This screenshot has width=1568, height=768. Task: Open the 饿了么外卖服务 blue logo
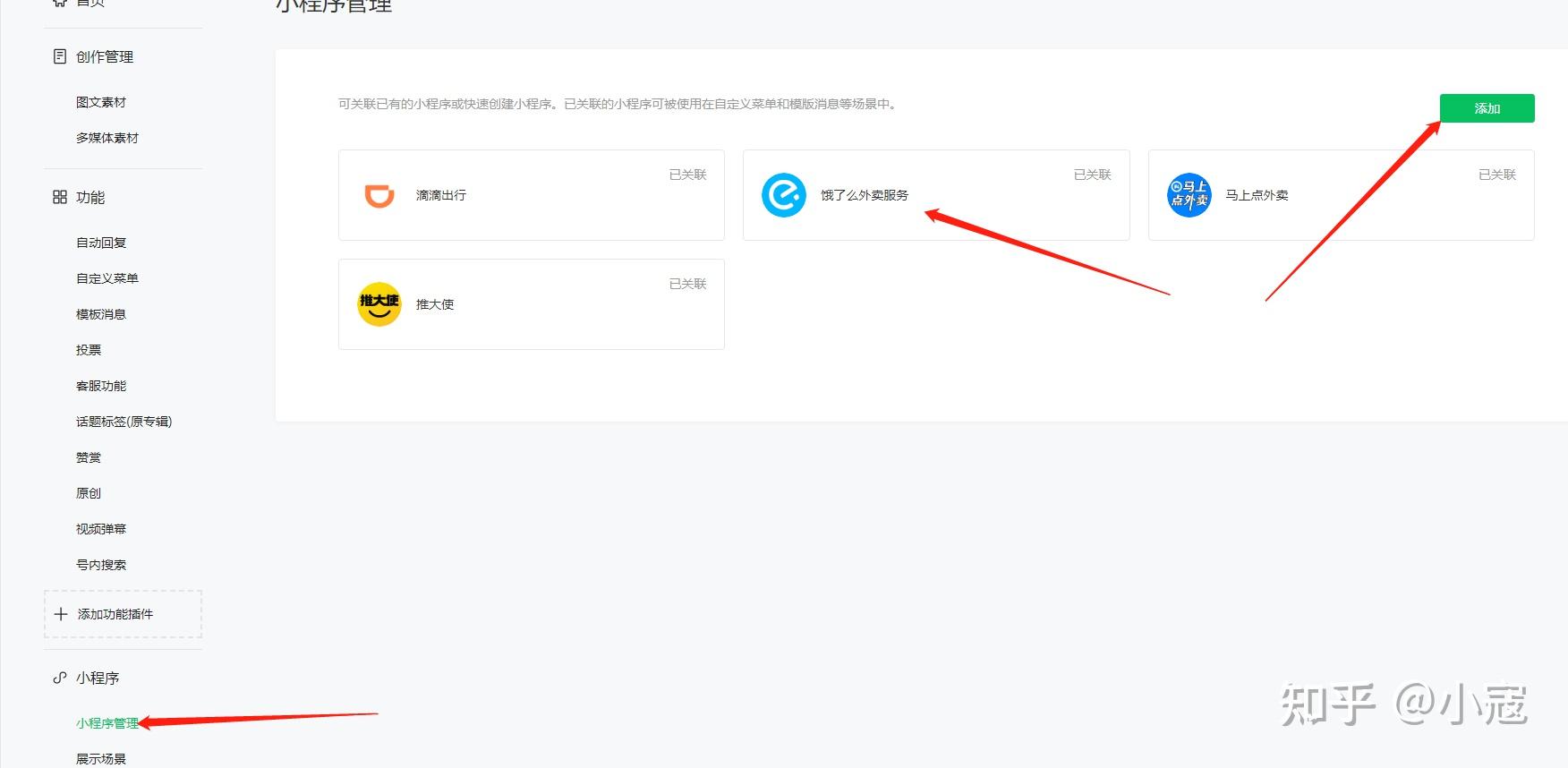point(784,195)
